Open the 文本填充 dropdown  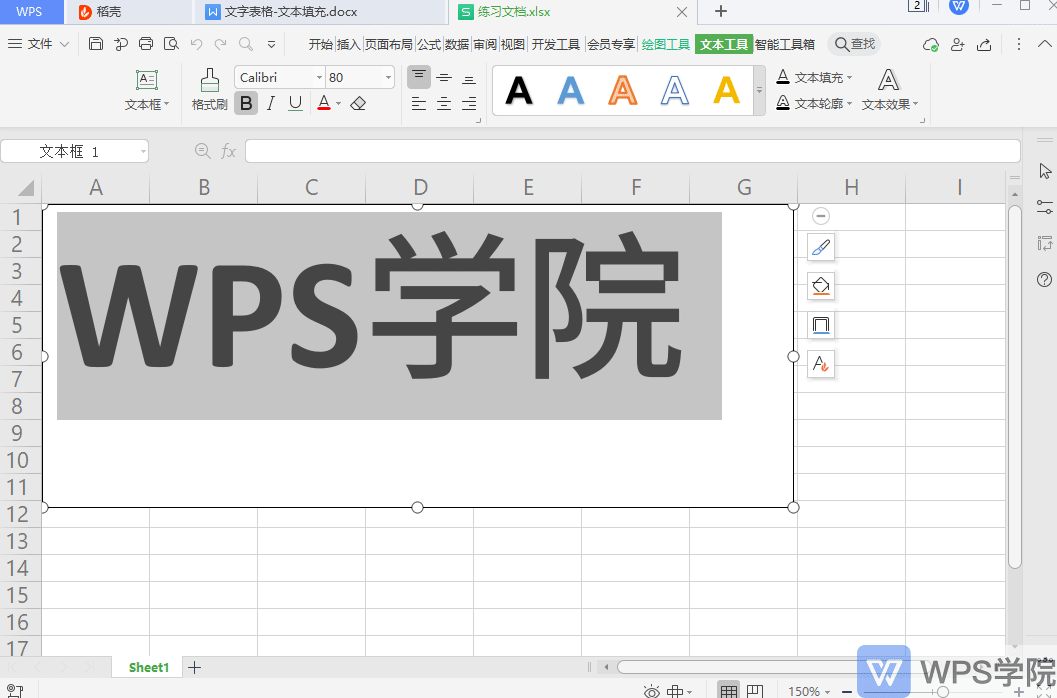click(814, 77)
